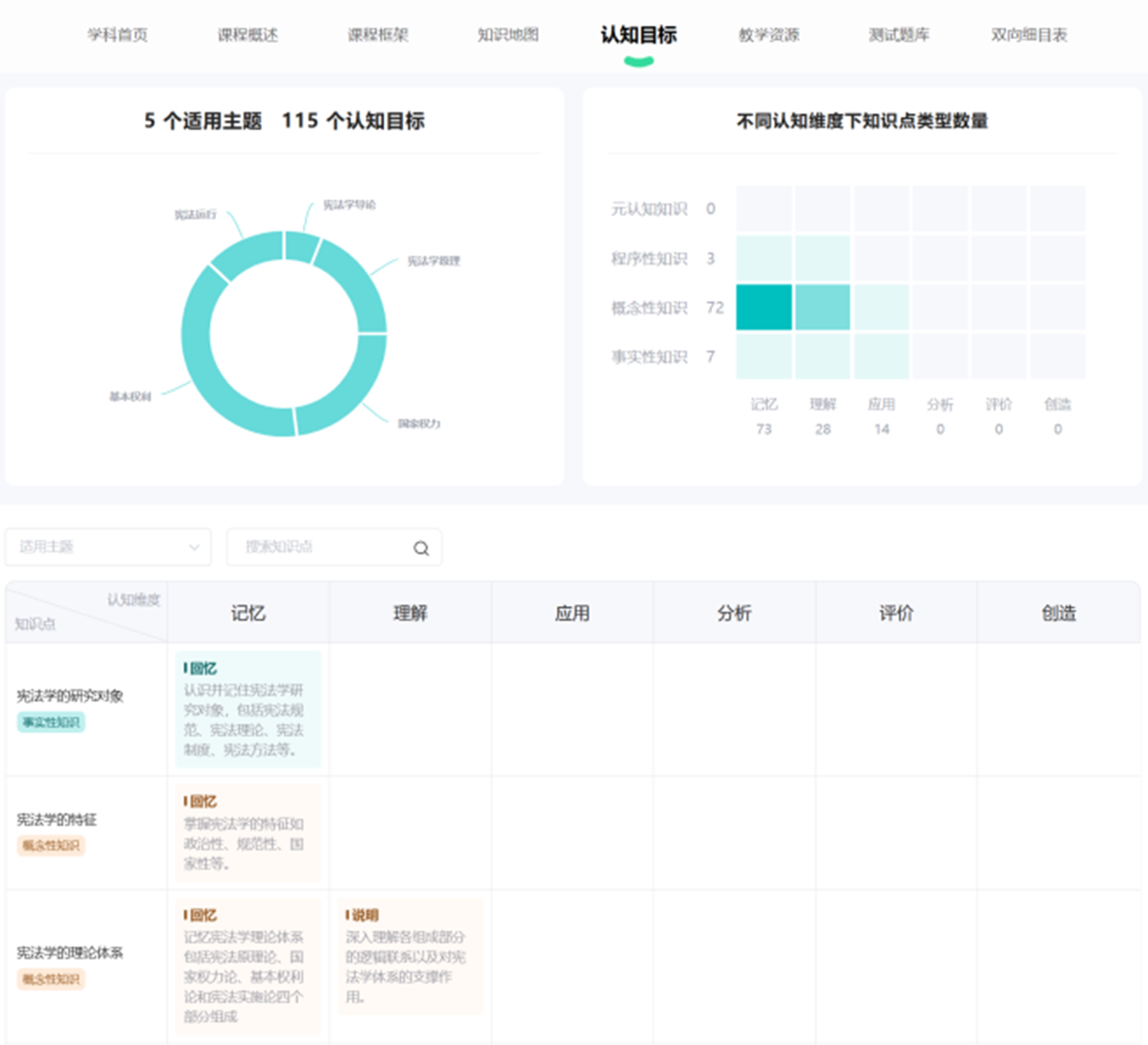Click the 搜索知识点 input field
Image resolution: width=1148 pixels, height=1045 pixels.
pyautogui.click(x=321, y=547)
